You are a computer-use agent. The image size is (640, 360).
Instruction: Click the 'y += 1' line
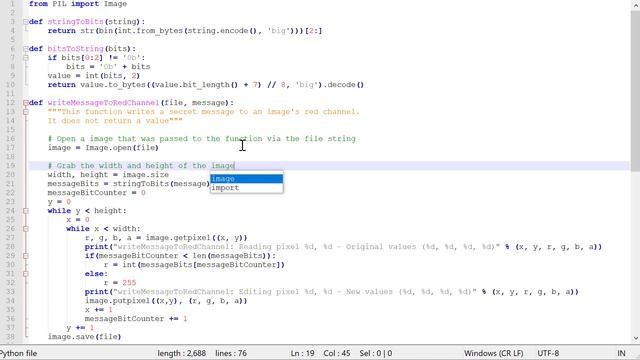80,328
